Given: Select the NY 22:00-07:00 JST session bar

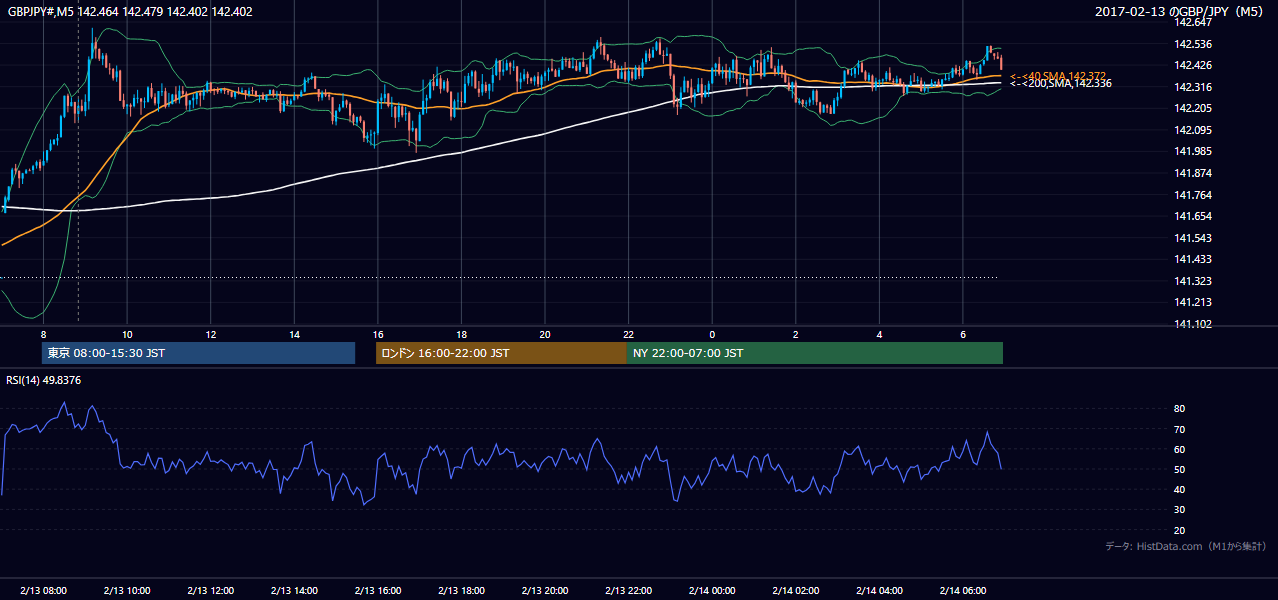Looking at the screenshot, I should (x=815, y=353).
